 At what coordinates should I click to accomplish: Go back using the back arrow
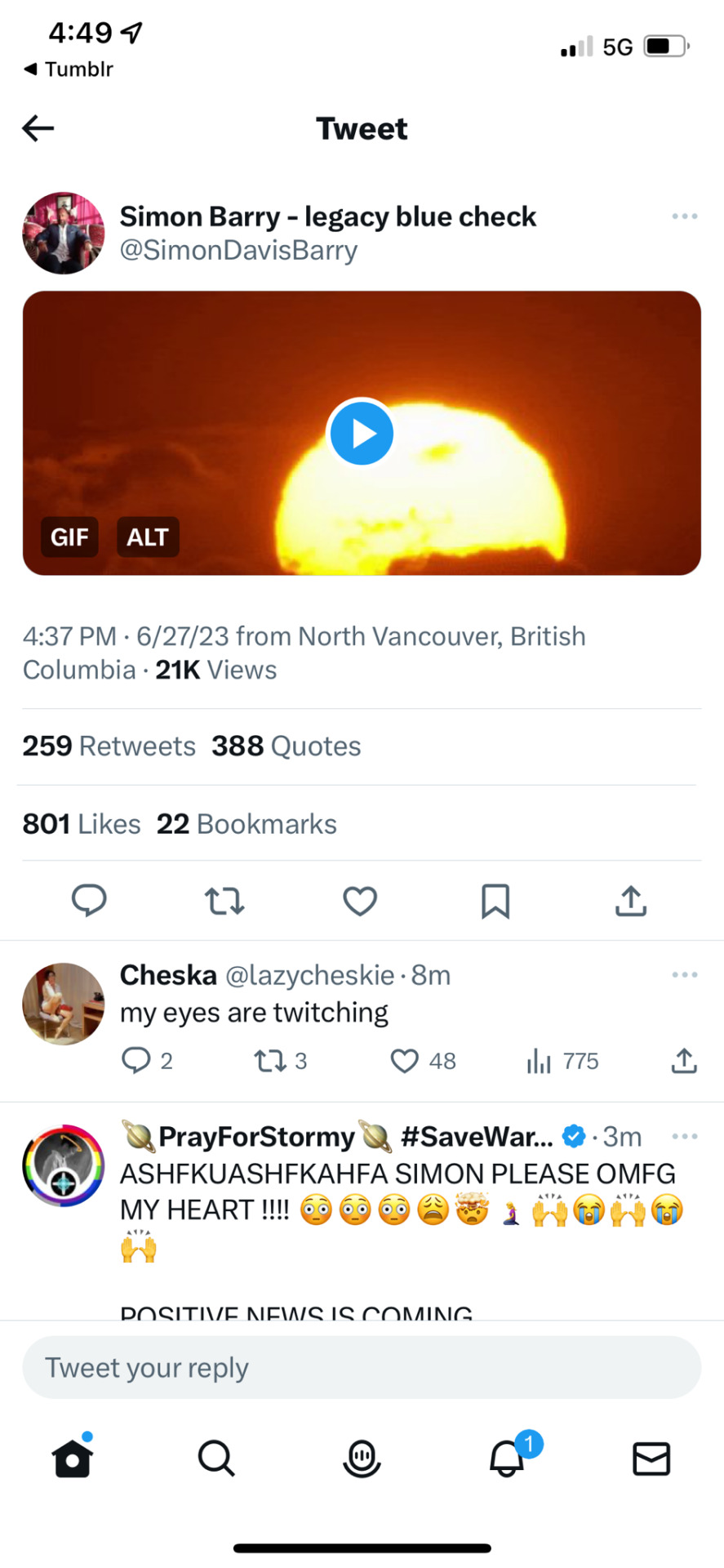(x=38, y=128)
